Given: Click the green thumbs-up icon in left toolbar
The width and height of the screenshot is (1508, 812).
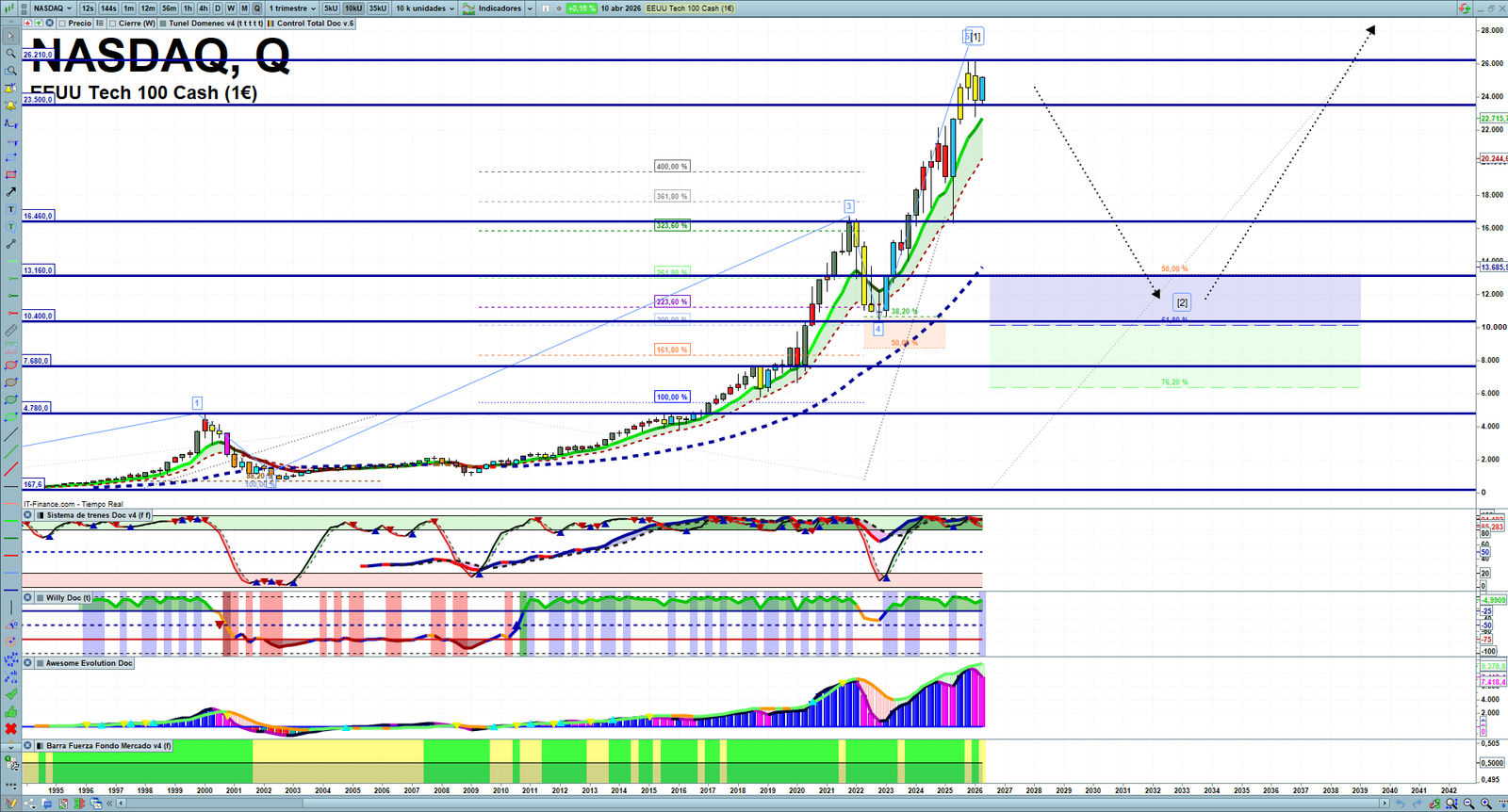Looking at the screenshot, I should 11,711.
